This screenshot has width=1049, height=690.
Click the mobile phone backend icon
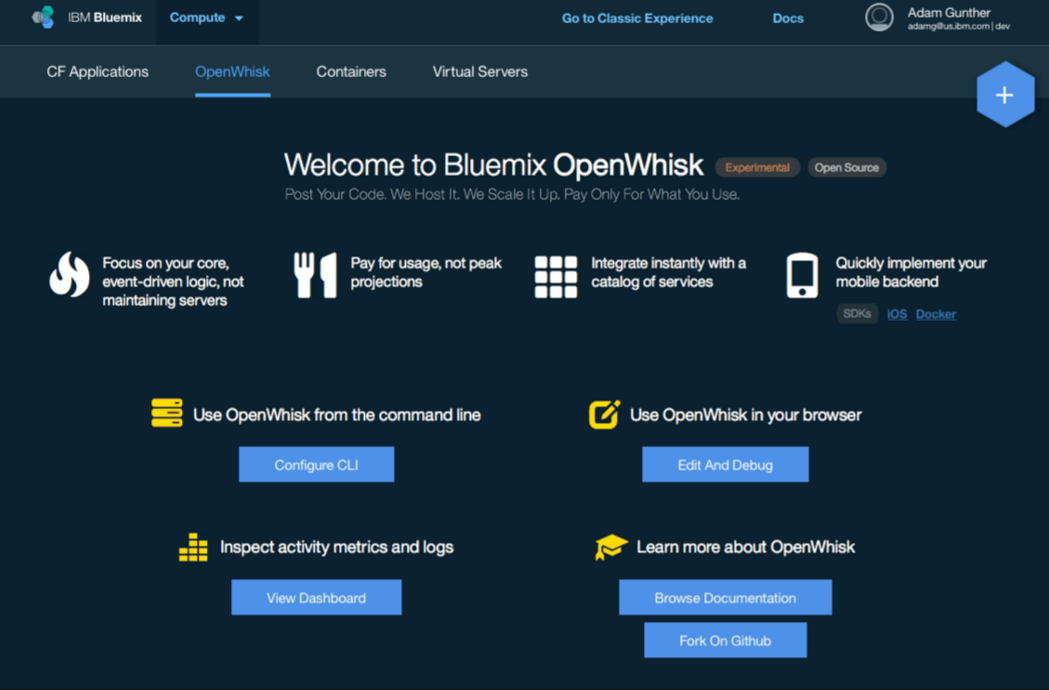[801, 275]
